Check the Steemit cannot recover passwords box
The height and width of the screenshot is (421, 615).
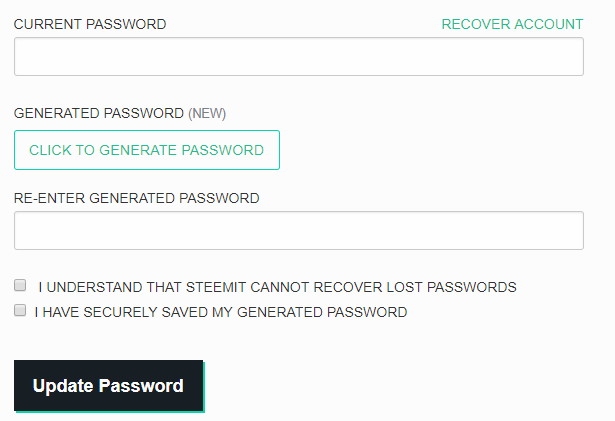coord(20,285)
